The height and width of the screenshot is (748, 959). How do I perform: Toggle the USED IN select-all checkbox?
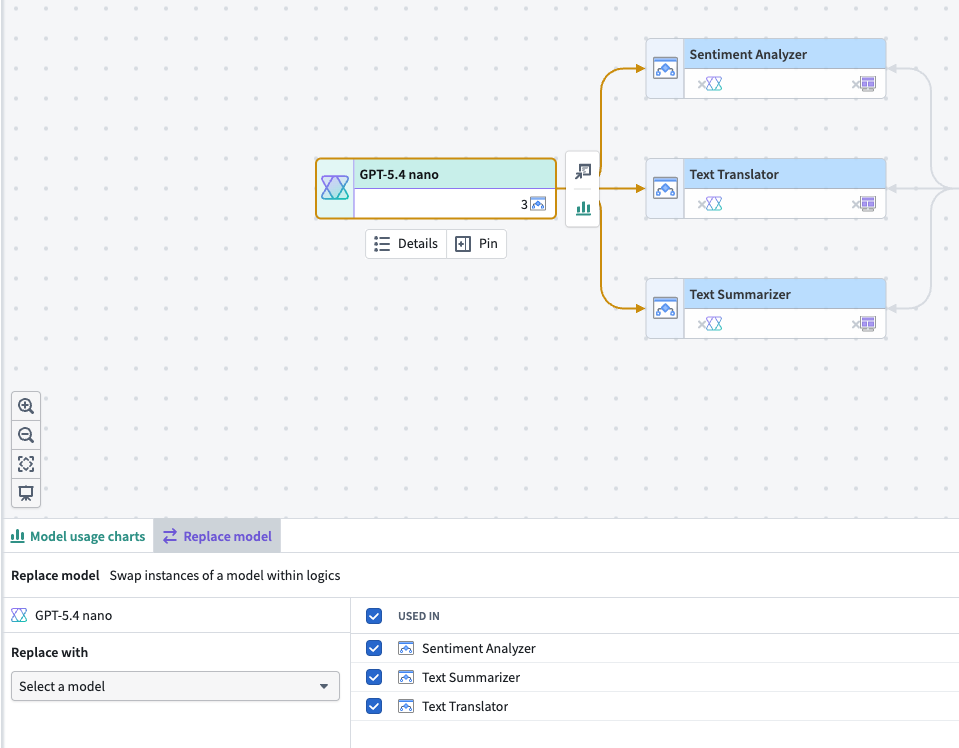(374, 616)
